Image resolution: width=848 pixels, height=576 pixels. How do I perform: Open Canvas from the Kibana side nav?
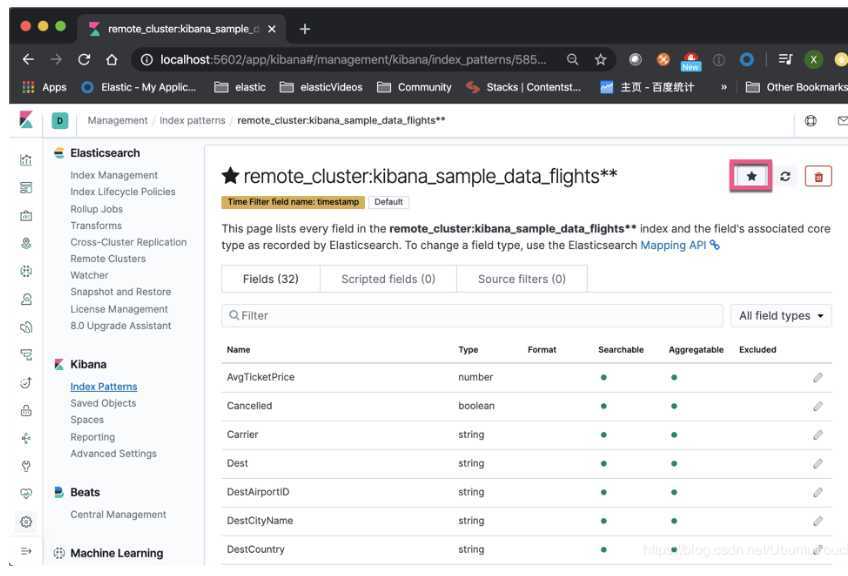(26, 215)
